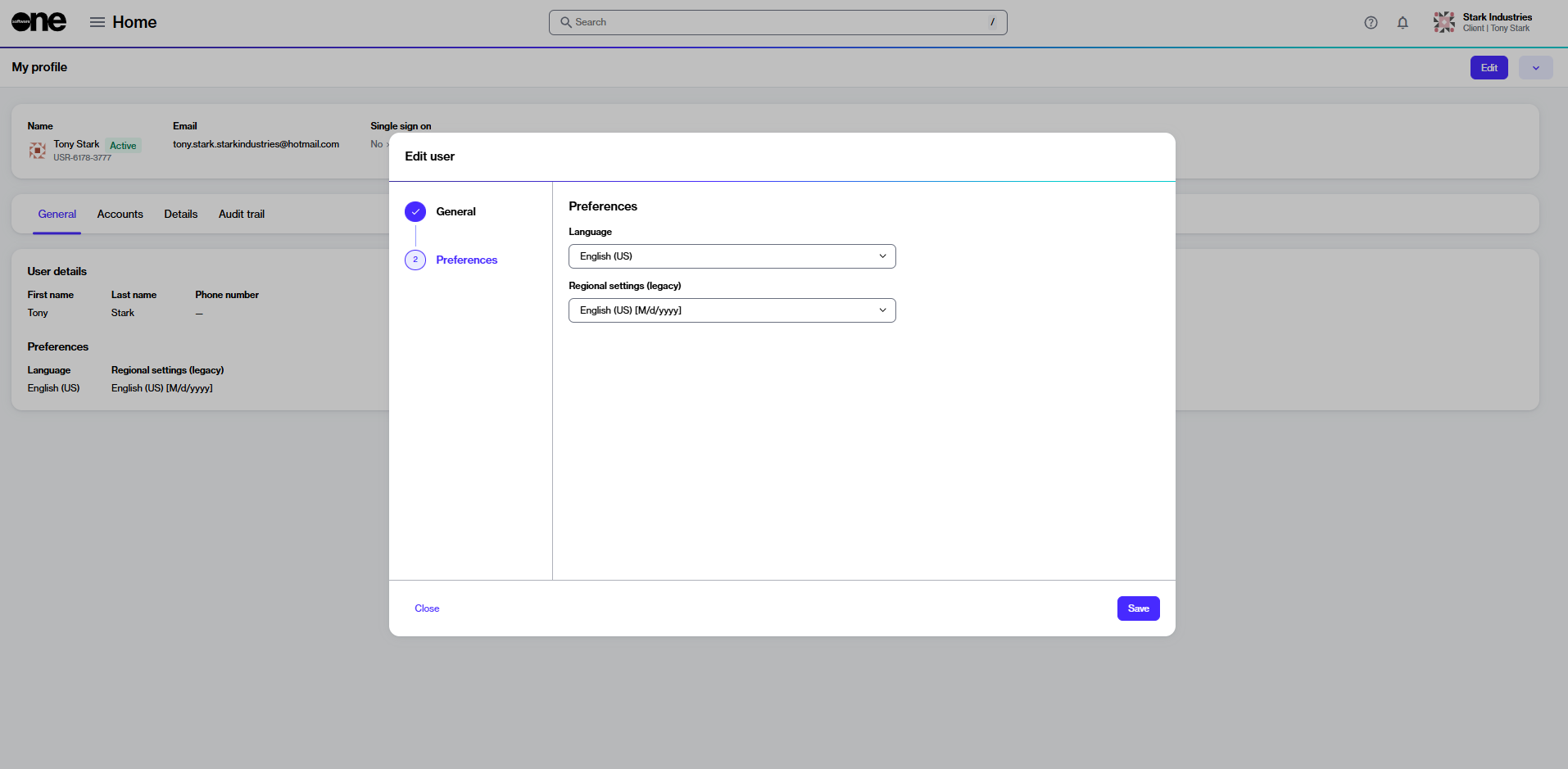Save the user preferences
The height and width of the screenshot is (769, 1568).
pos(1139,608)
